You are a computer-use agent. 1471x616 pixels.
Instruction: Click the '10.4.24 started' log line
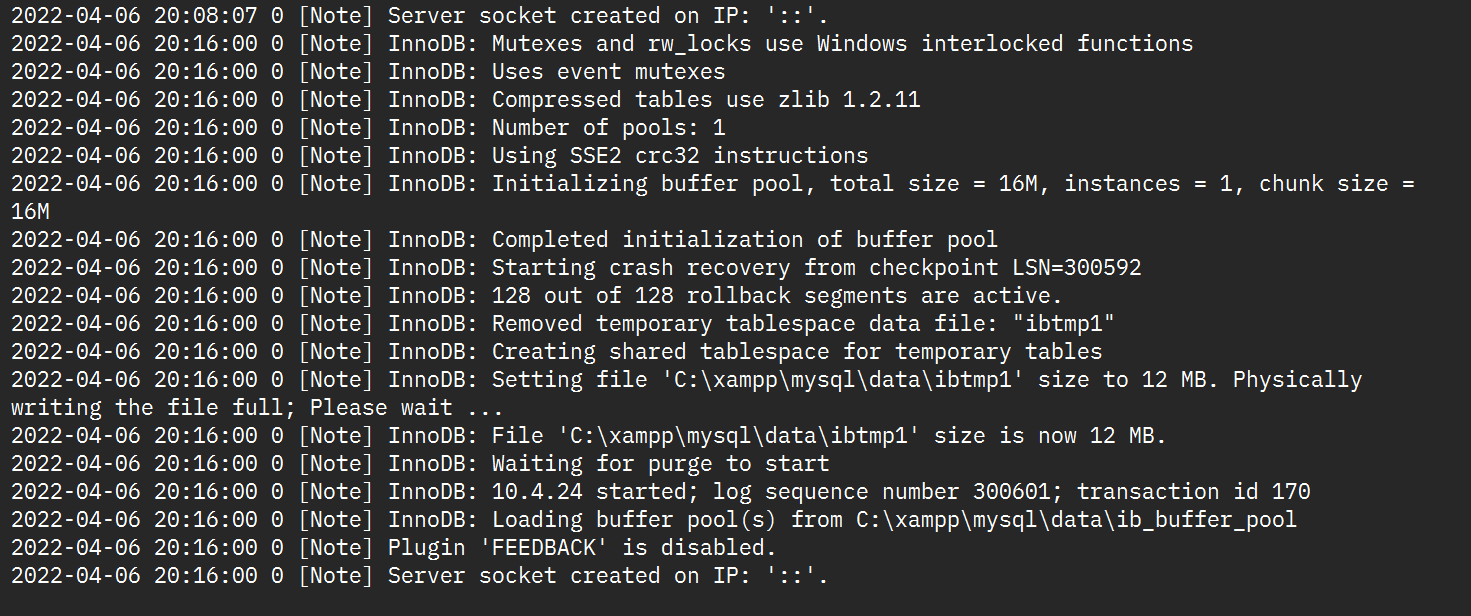661,492
